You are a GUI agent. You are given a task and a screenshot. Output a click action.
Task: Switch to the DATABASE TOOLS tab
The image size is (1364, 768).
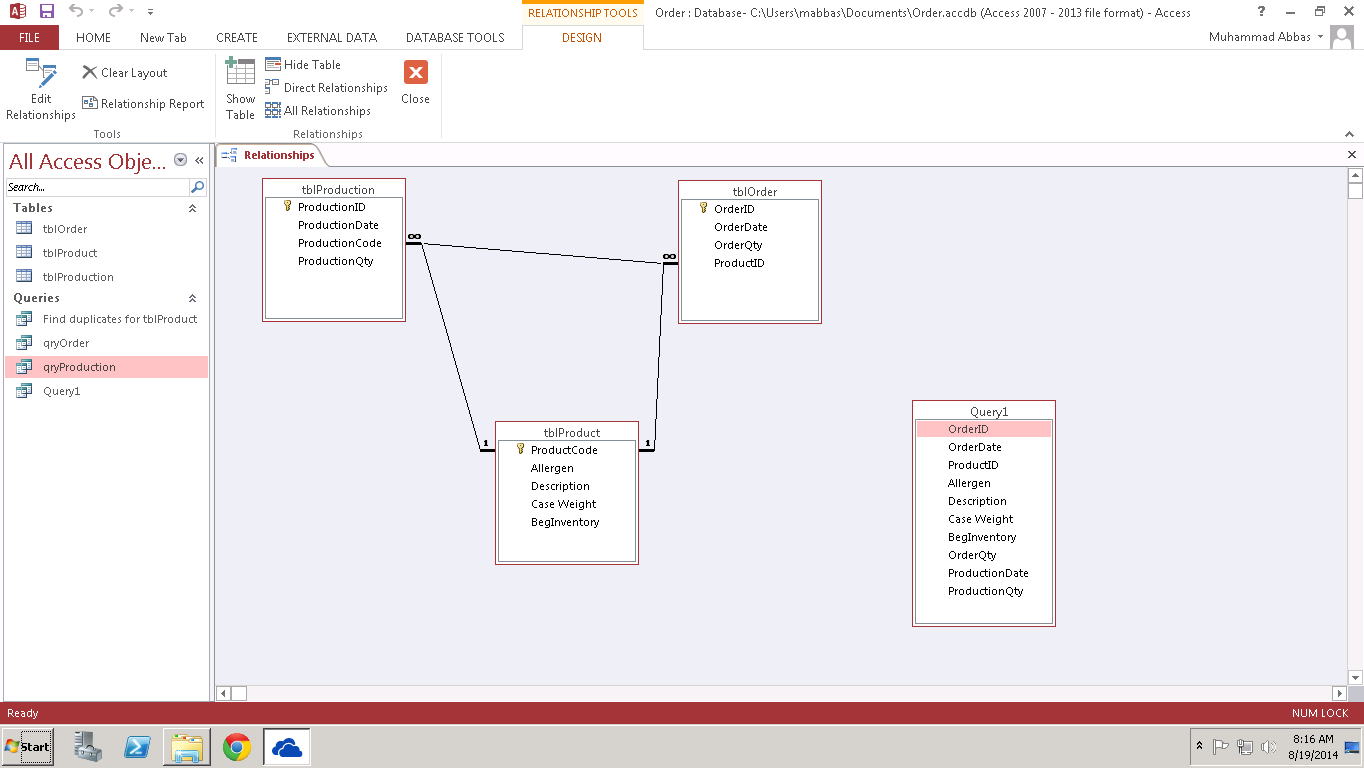pos(455,38)
